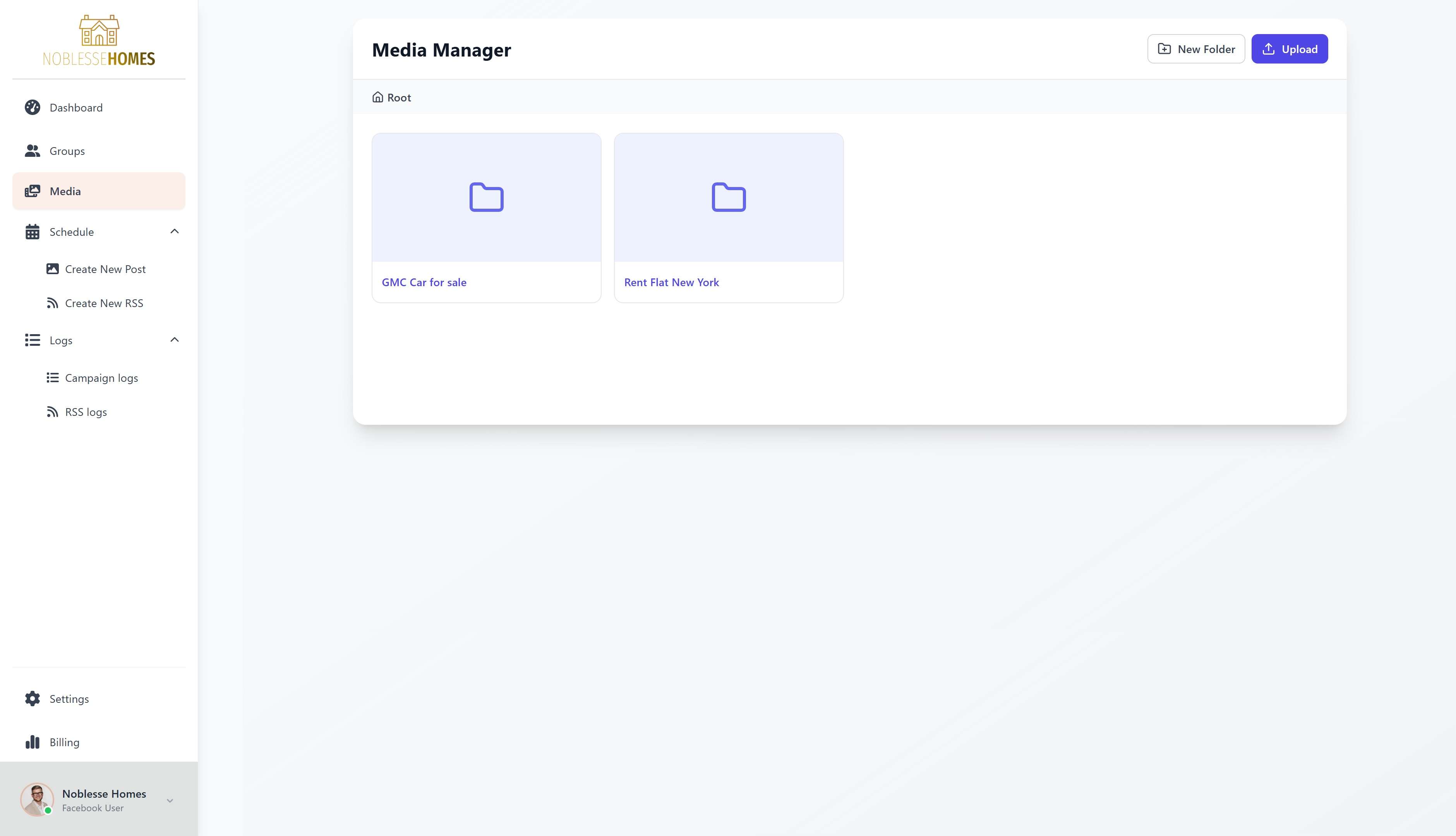Screen dimensions: 1456x836
Task: Click the upload arrow icon
Action: pyautogui.click(x=1269, y=49)
